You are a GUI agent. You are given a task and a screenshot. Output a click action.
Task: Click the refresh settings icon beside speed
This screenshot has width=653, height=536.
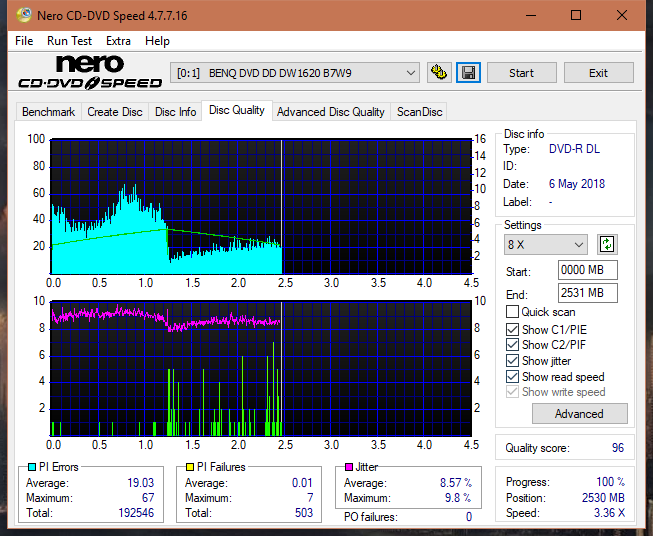(x=607, y=244)
